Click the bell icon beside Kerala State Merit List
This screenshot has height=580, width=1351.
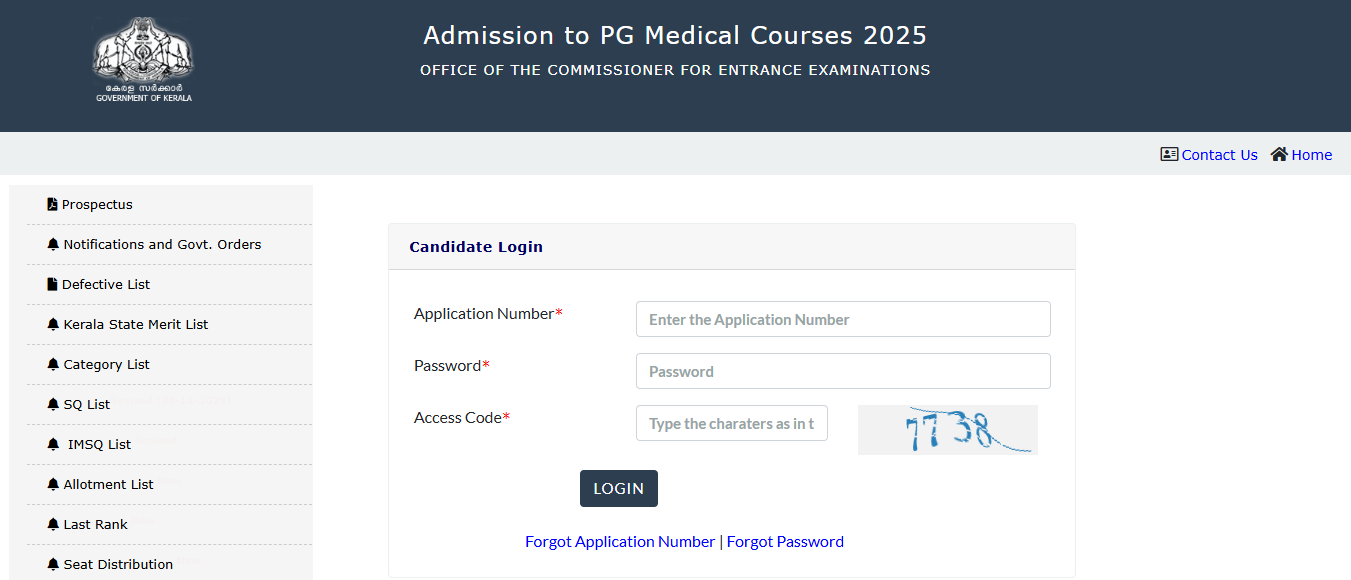[x=52, y=324]
